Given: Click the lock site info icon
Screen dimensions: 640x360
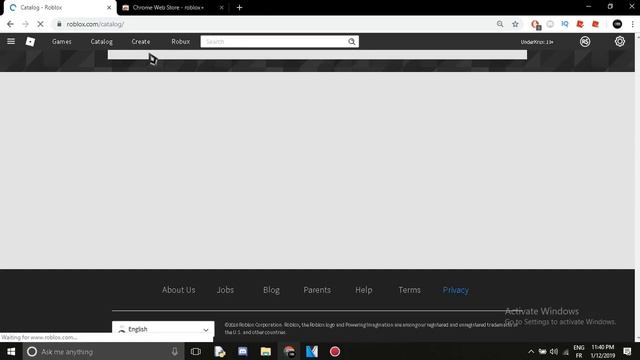Looking at the screenshot, I should tap(59, 24).
